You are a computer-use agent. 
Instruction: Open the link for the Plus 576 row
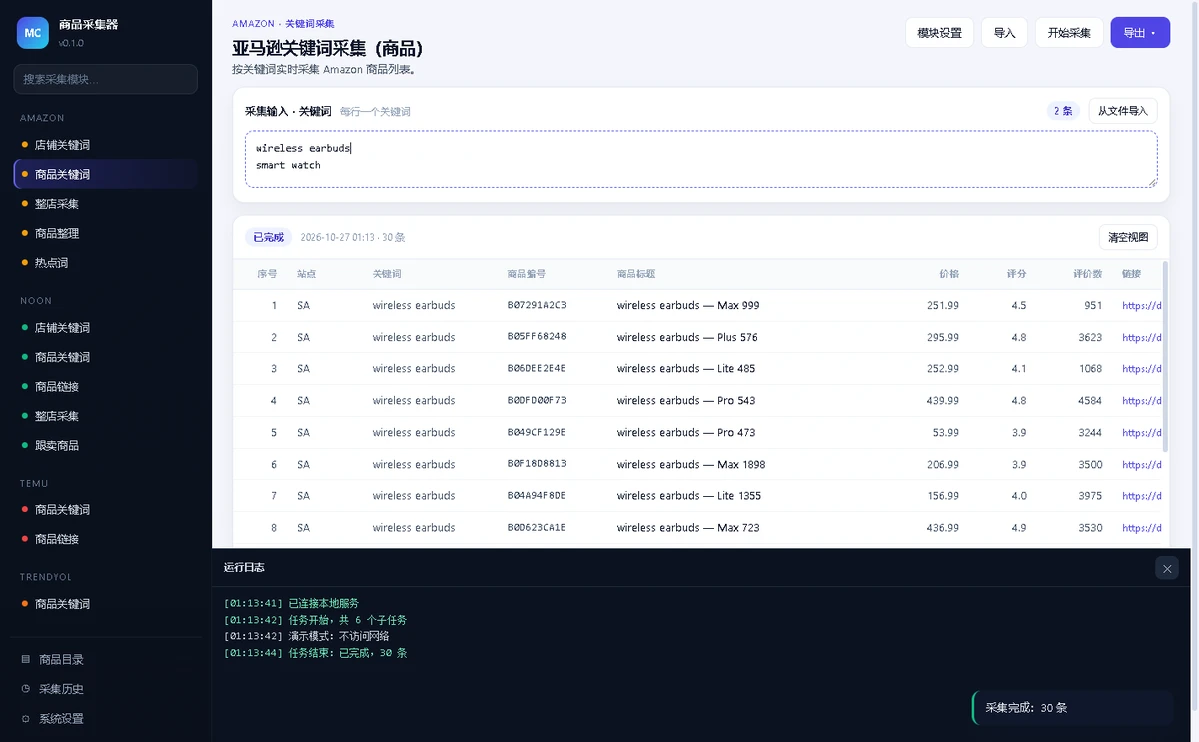pos(1142,337)
